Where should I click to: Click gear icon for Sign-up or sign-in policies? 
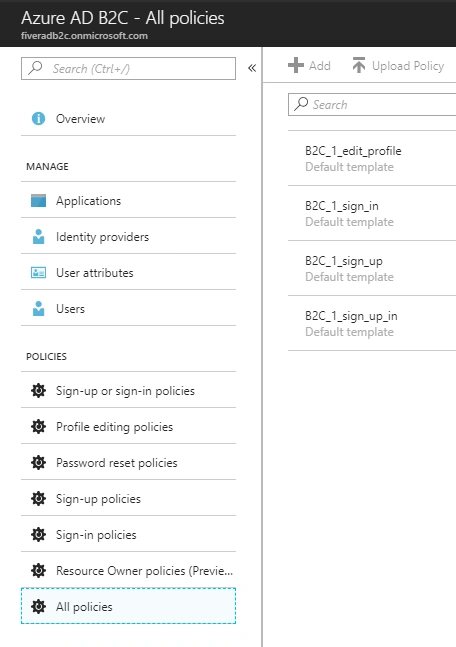(x=38, y=390)
